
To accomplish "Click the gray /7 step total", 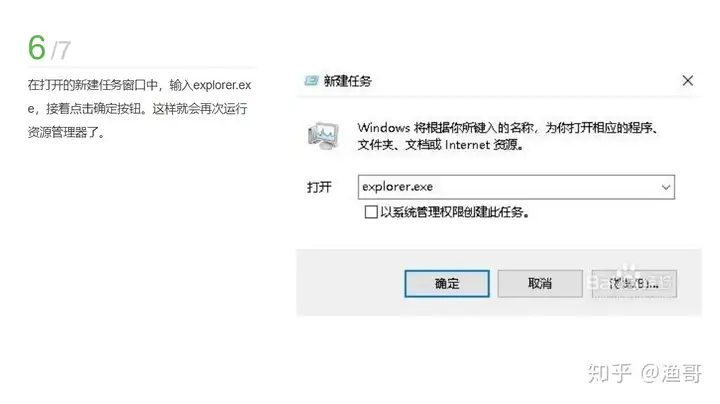I will [61, 50].
